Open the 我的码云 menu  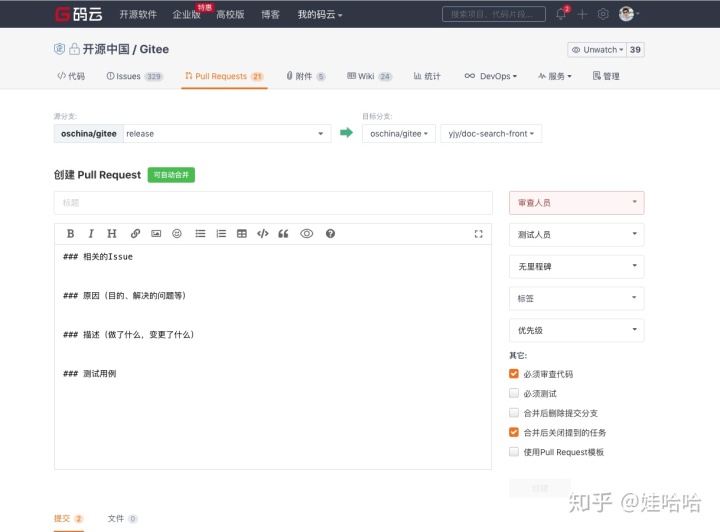tap(320, 15)
